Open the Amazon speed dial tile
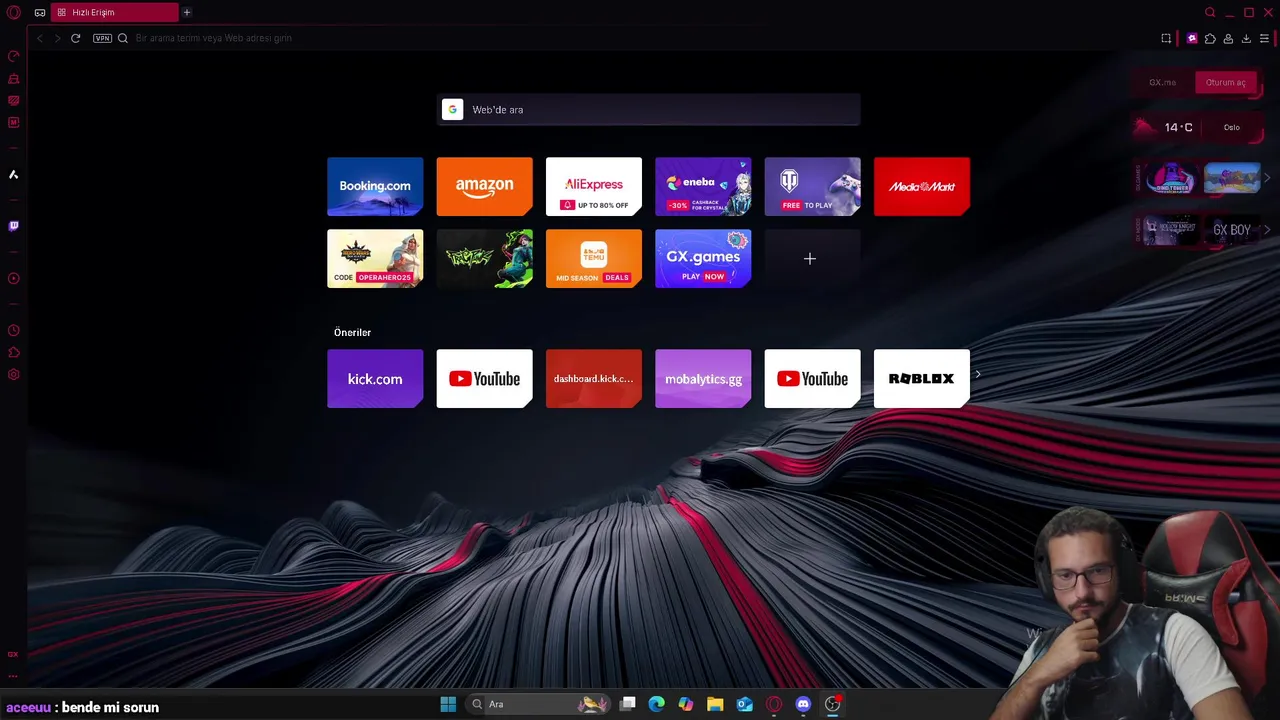This screenshot has width=1280, height=720. pos(484,186)
